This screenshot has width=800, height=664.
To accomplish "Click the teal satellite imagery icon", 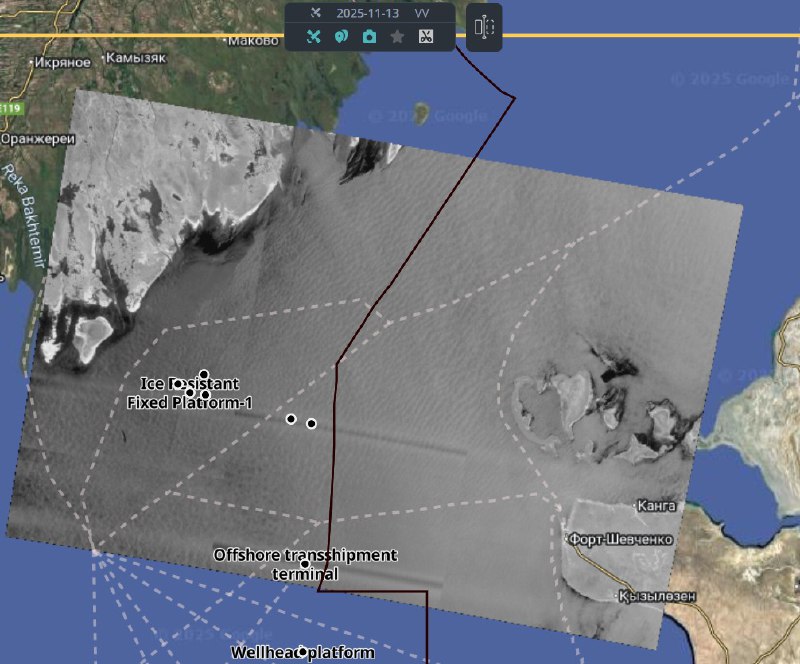I will [313, 37].
